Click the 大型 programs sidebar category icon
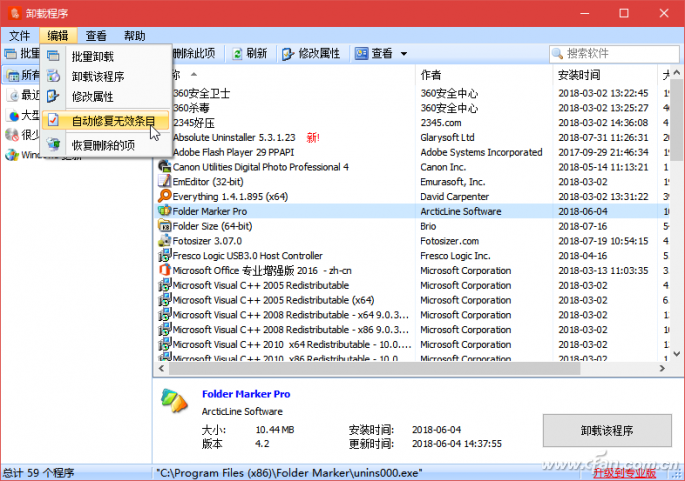Screen dimensions: 685x481 (14, 115)
